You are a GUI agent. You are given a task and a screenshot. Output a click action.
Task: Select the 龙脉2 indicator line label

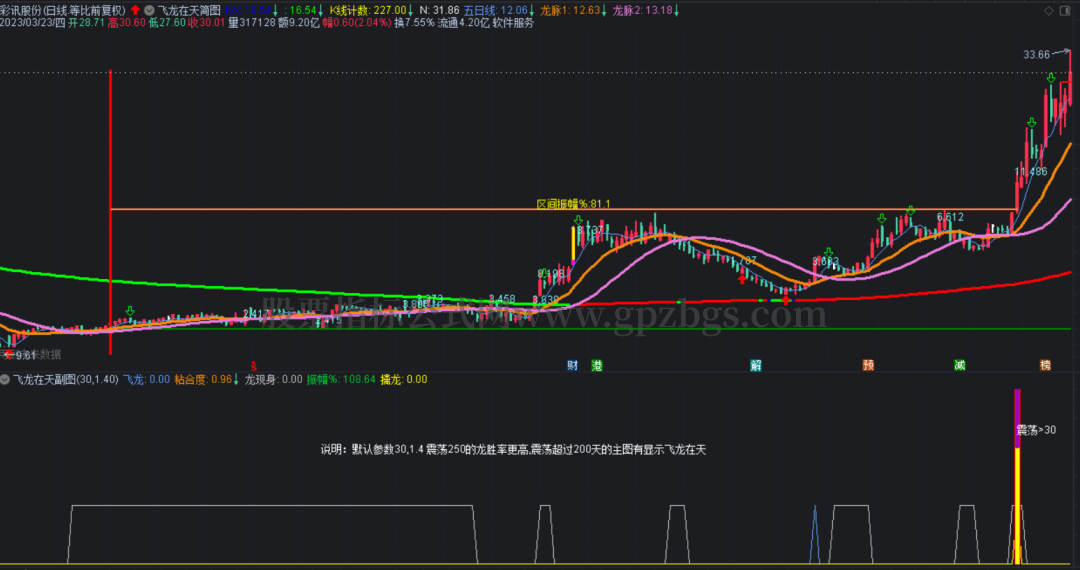tap(641, 10)
